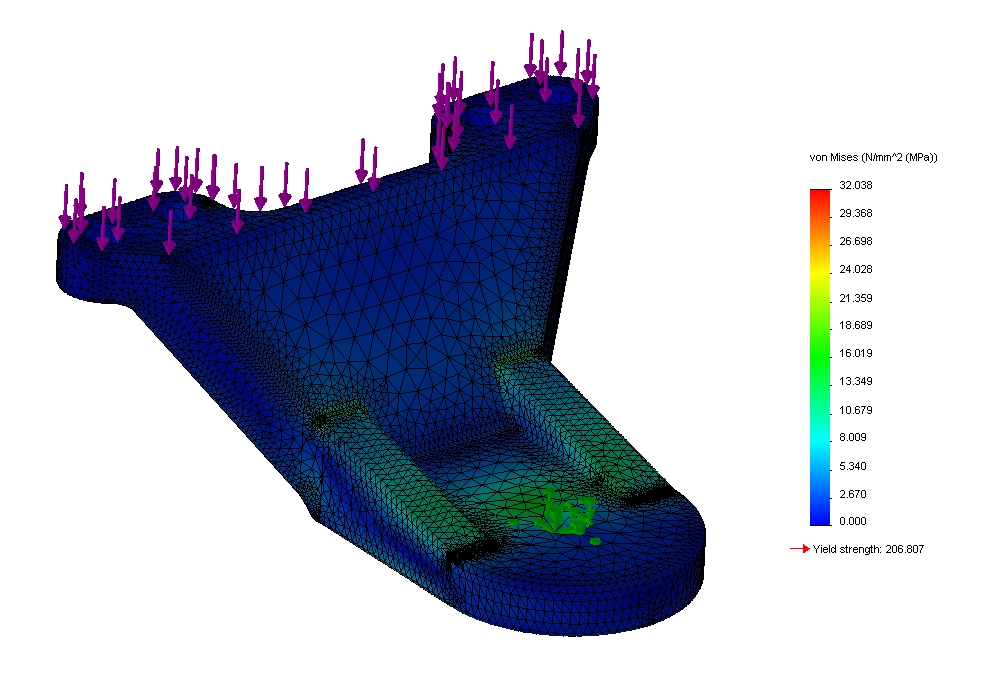Click the legend value 16.019
Image resolution: width=1000 pixels, height=700 pixels.
pos(856,354)
